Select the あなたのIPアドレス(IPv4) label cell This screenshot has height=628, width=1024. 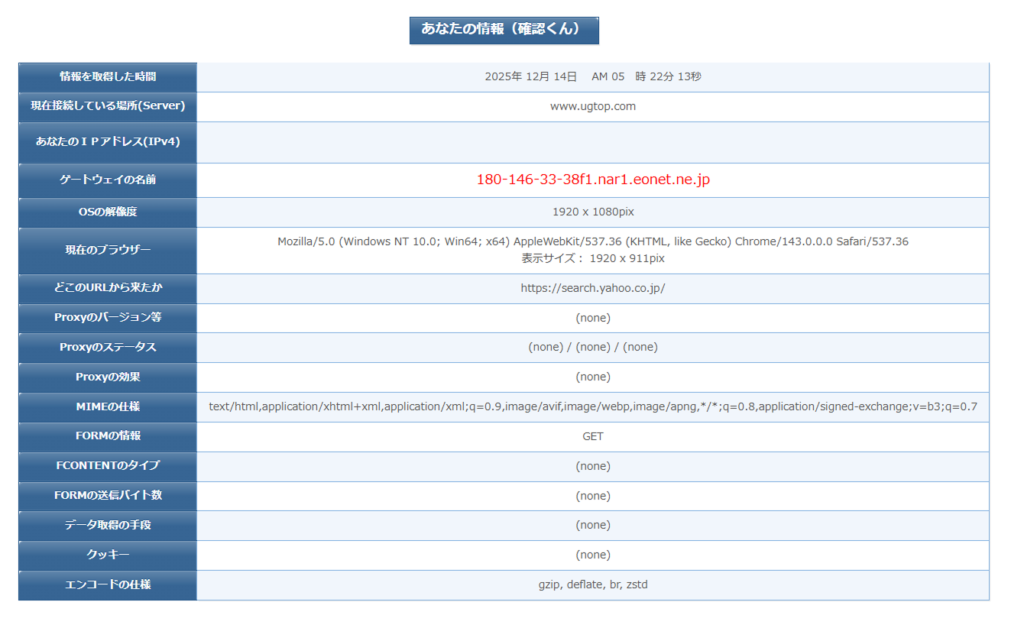(x=108, y=142)
